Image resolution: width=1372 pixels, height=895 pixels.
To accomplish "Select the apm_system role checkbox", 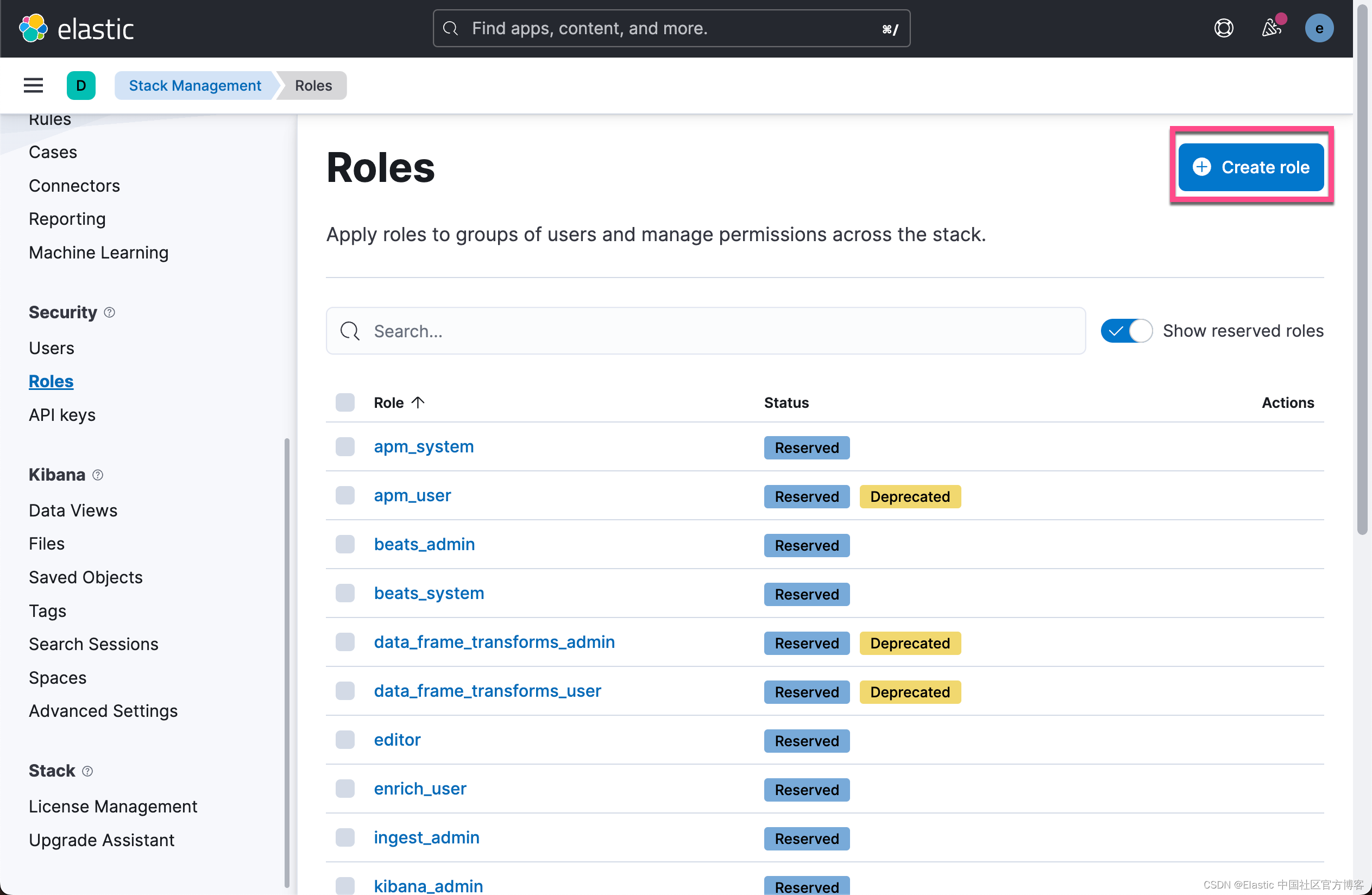I will (x=345, y=446).
